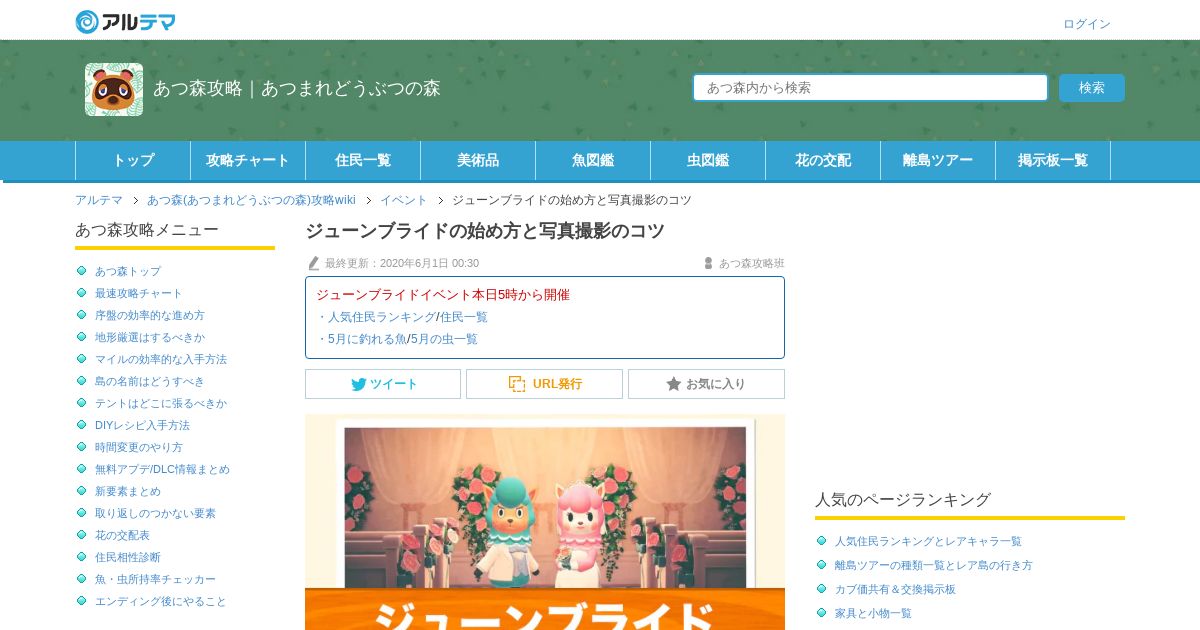Open エンディング後にやること in sidebar
Image resolution: width=1200 pixels, height=630 pixels.
(161, 601)
